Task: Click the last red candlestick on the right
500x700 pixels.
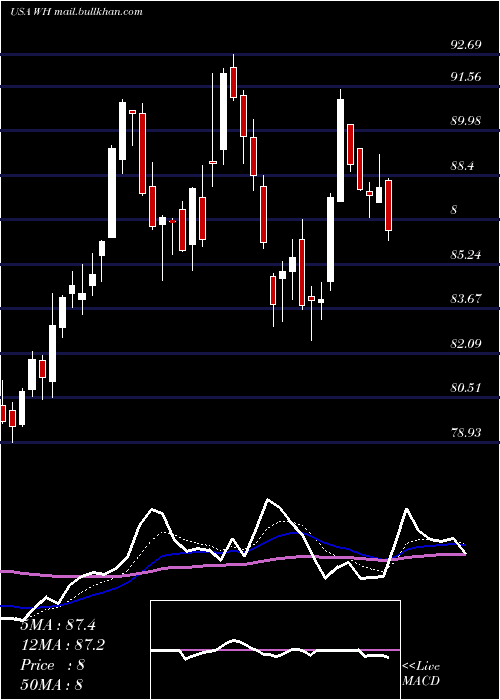Action: point(388,205)
